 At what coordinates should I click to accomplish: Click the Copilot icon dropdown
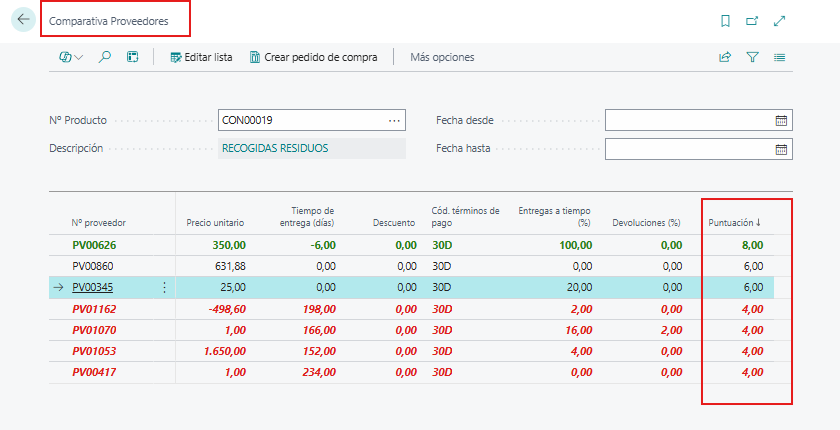(x=71, y=57)
